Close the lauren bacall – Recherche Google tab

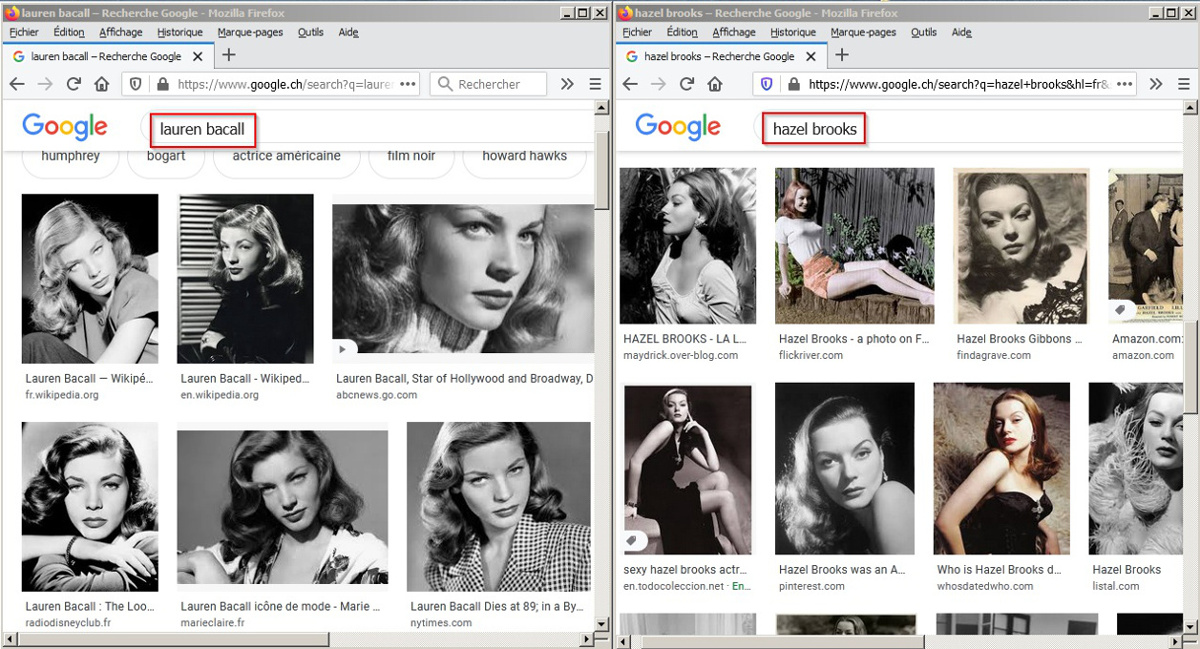[198, 56]
